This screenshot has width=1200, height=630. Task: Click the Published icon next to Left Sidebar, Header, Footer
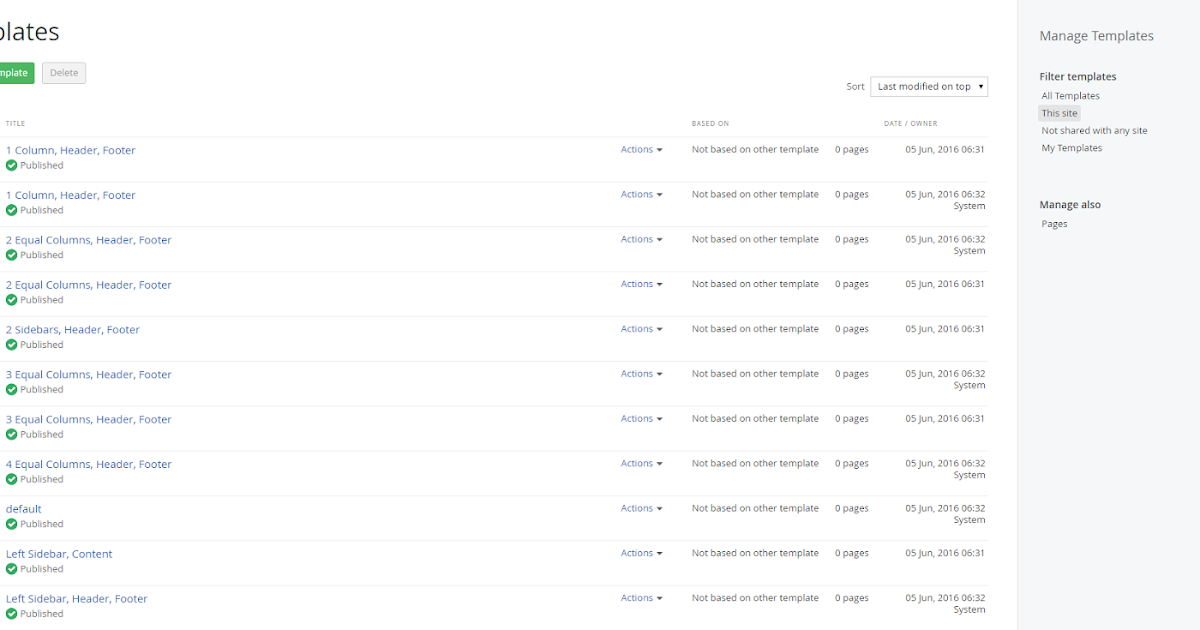pyautogui.click(x=9, y=613)
